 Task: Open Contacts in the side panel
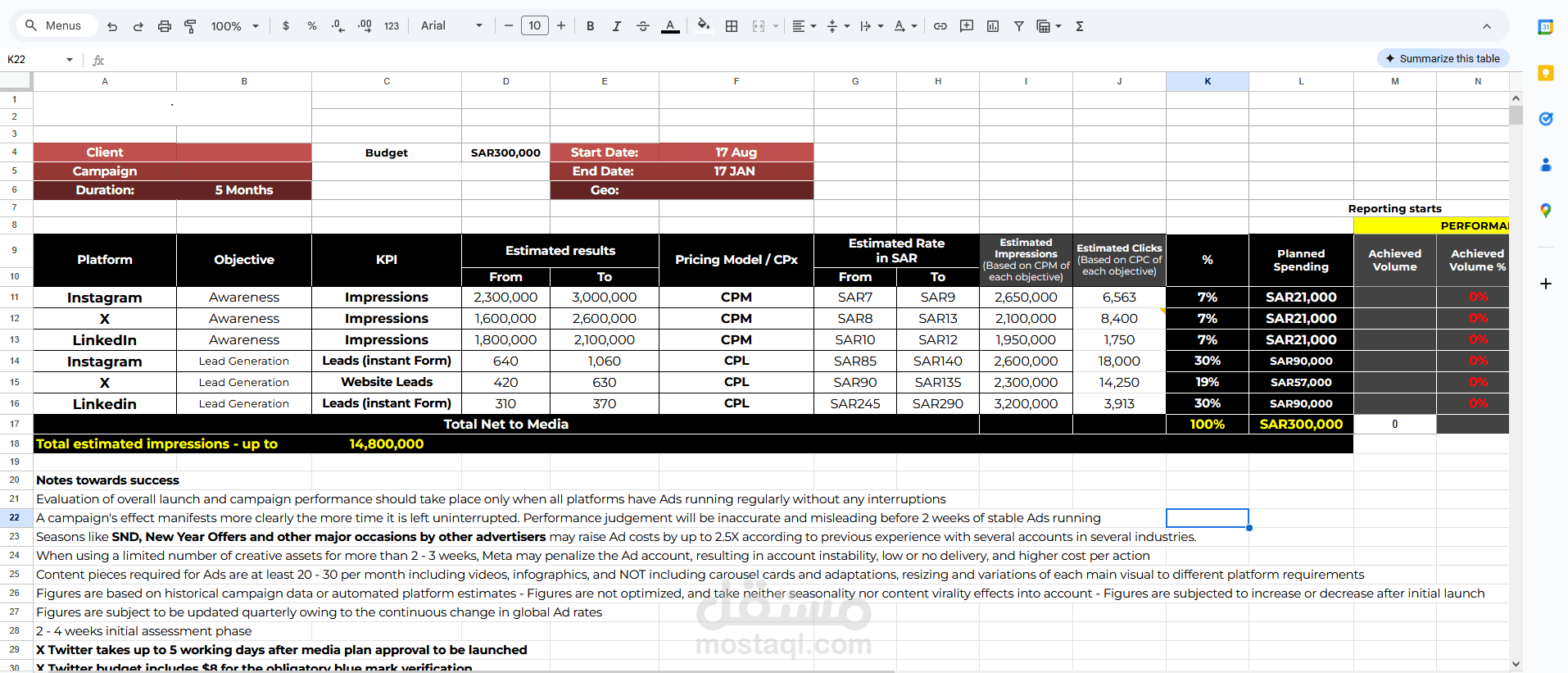[x=1546, y=165]
